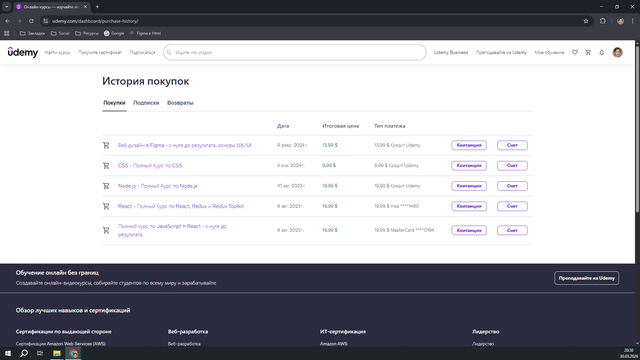Screen dimensions: 640x360
Task: Open the Google bookmark
Action: [114, 33]
